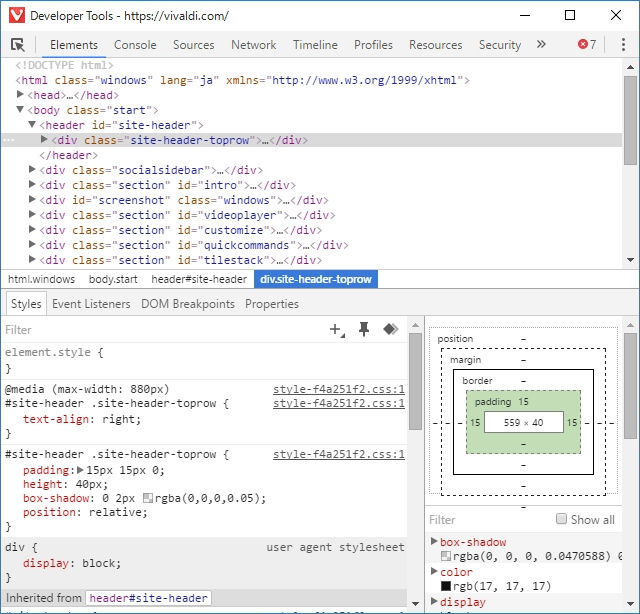The width and height of the screenshot is (640, 614).
Task: Open the Properties pane tab
Action: tap(272, 304)
